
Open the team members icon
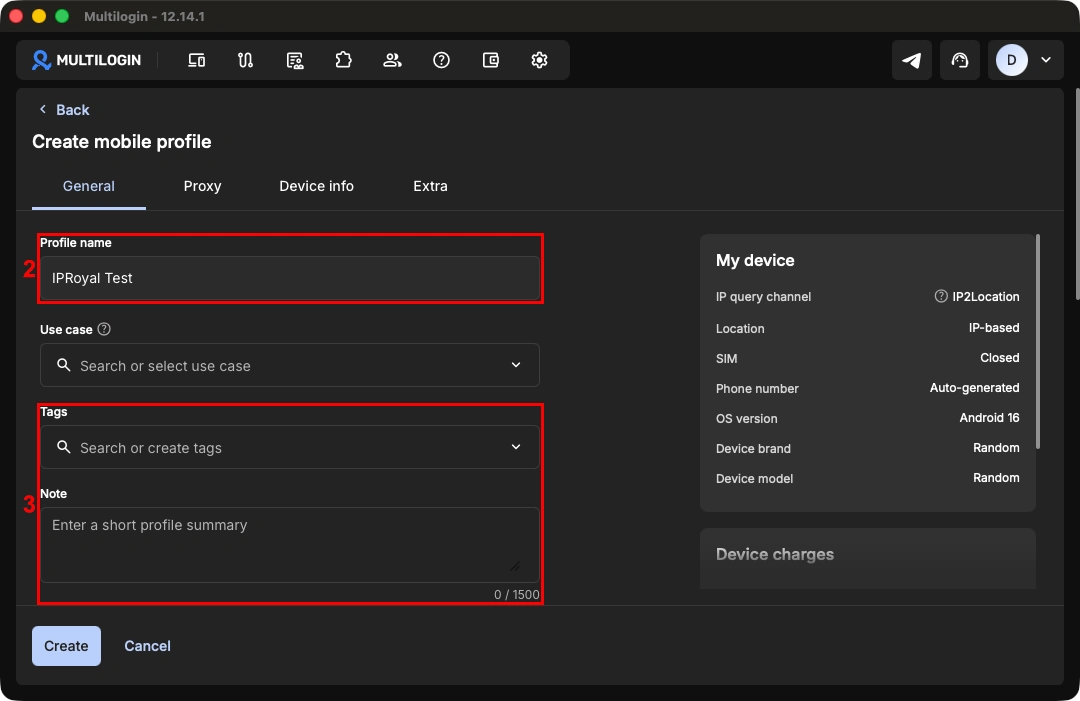[x=393, y=60]
